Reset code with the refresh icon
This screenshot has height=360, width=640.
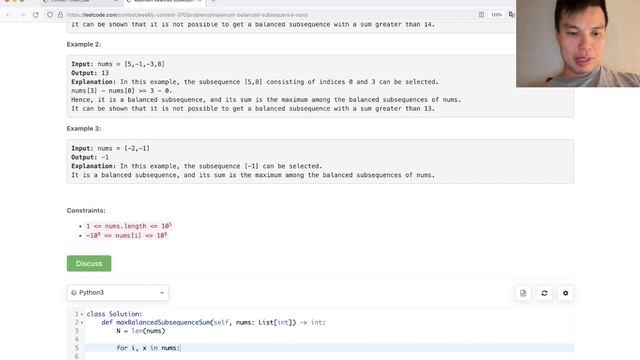coord(544,293)
